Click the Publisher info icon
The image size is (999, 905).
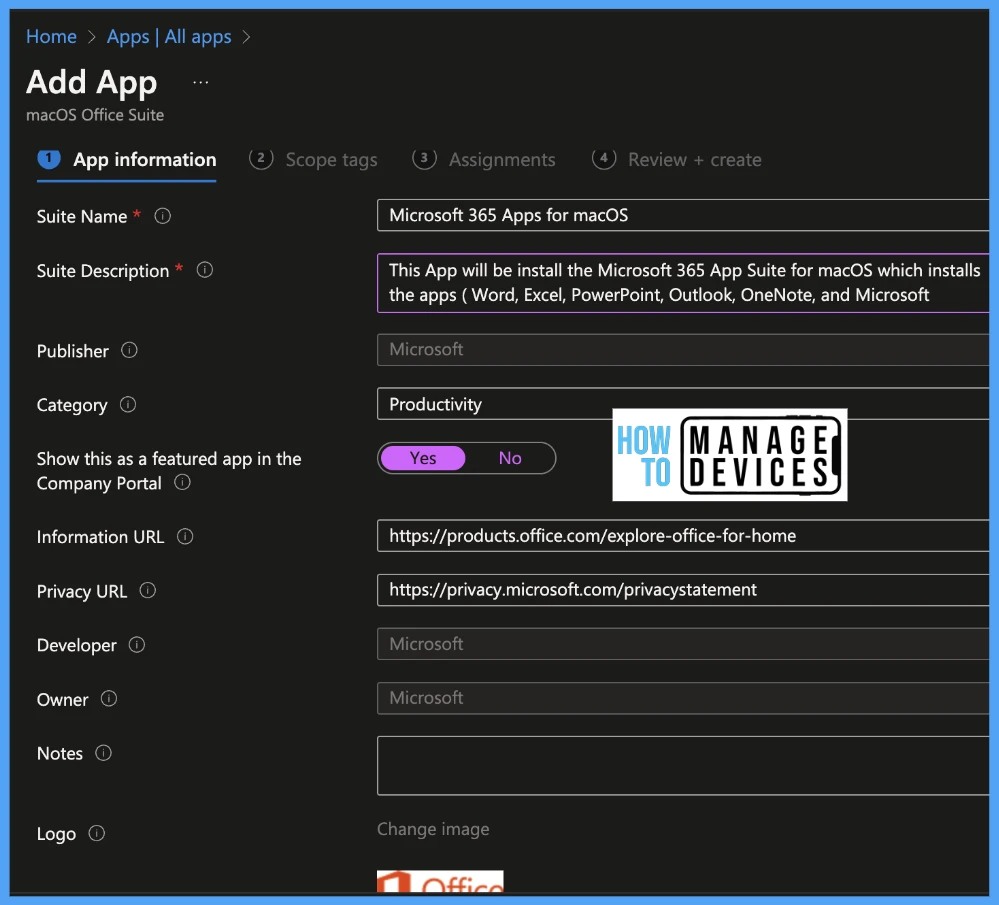pyautogui.click(x=129, y=351)
